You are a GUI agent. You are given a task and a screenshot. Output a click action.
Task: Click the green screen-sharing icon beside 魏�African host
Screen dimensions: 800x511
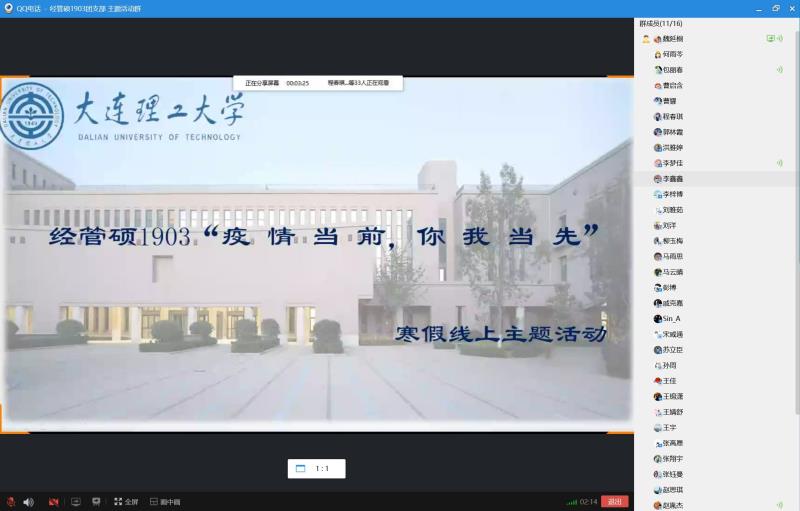770,38
